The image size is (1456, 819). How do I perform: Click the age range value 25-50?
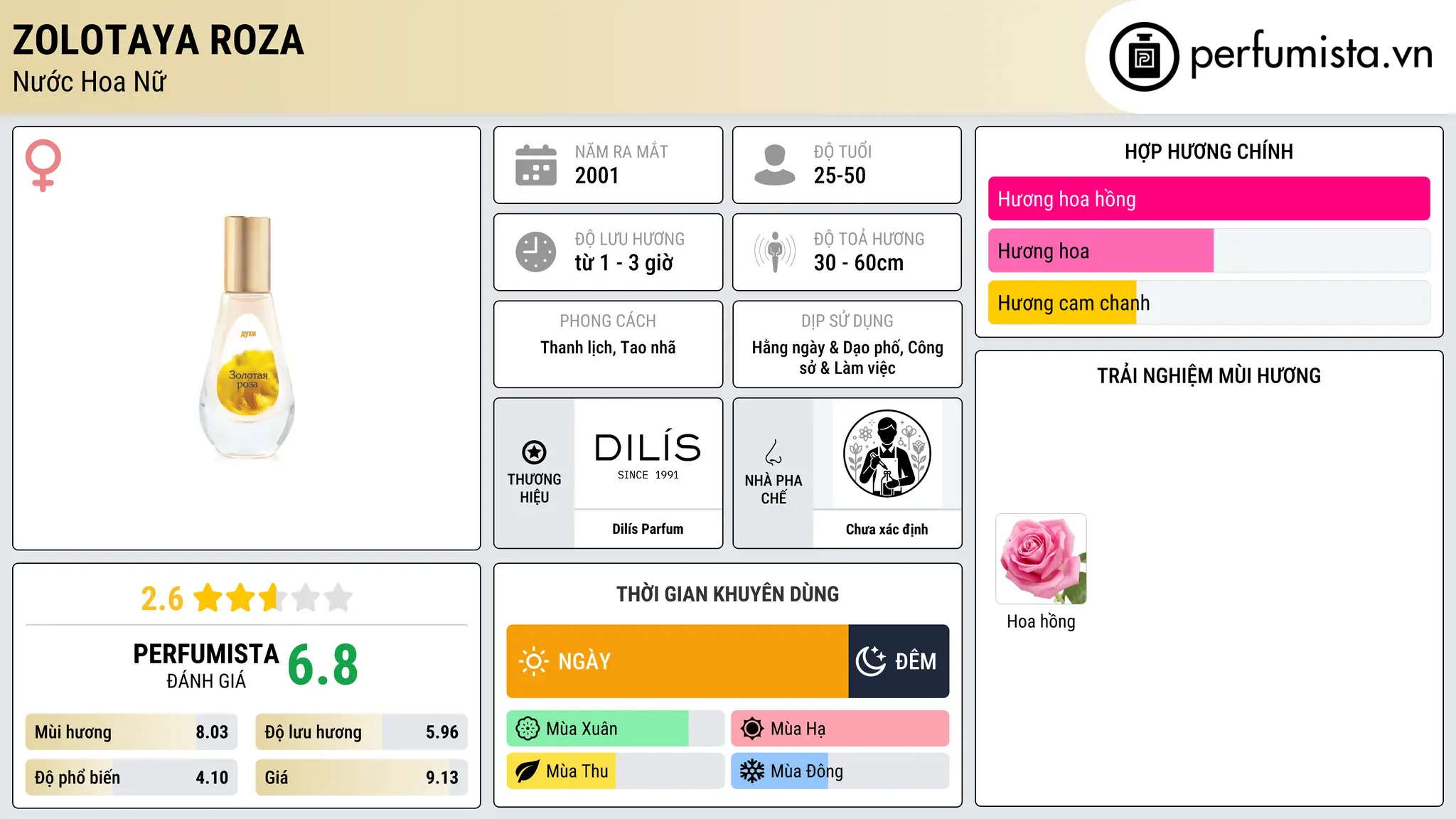pyautogui.click(x=840, y=176)
